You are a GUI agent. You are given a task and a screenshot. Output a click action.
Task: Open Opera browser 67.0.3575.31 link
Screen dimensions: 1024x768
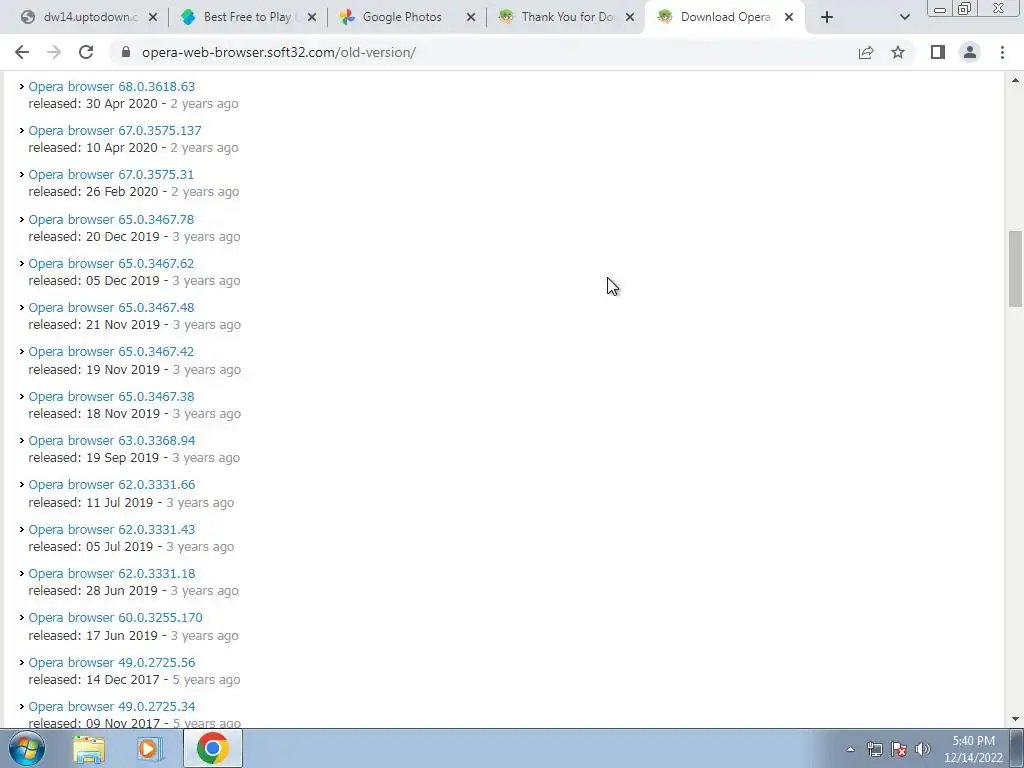click(x=111, y=174)
